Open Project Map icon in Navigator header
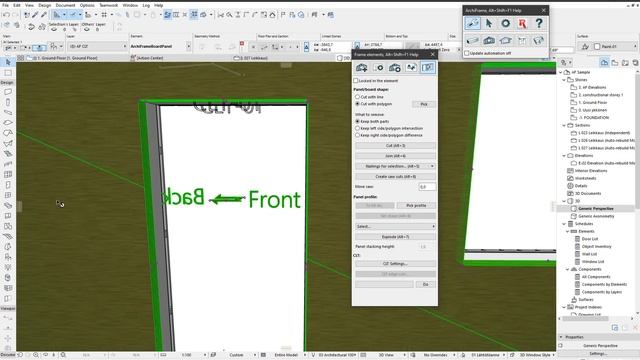 tap(604, 62)
